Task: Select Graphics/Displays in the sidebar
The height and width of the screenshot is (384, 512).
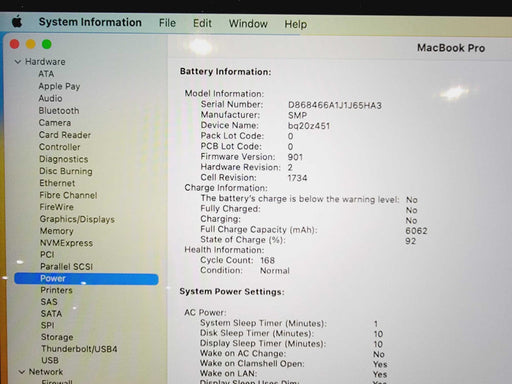Action: click(77, 219)
